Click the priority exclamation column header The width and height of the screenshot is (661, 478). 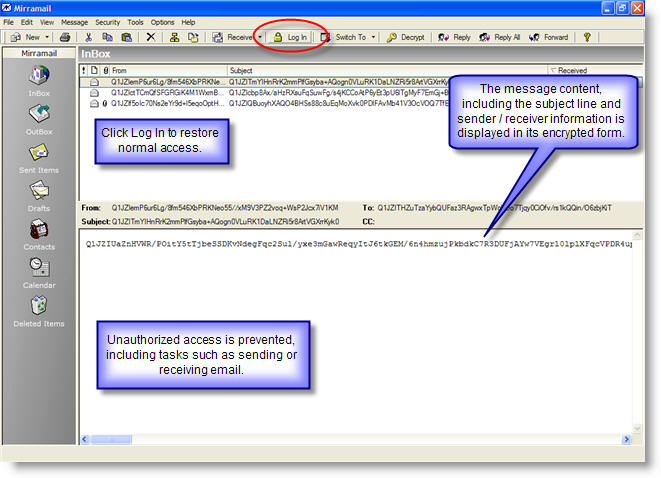click(x=83, y=70)
